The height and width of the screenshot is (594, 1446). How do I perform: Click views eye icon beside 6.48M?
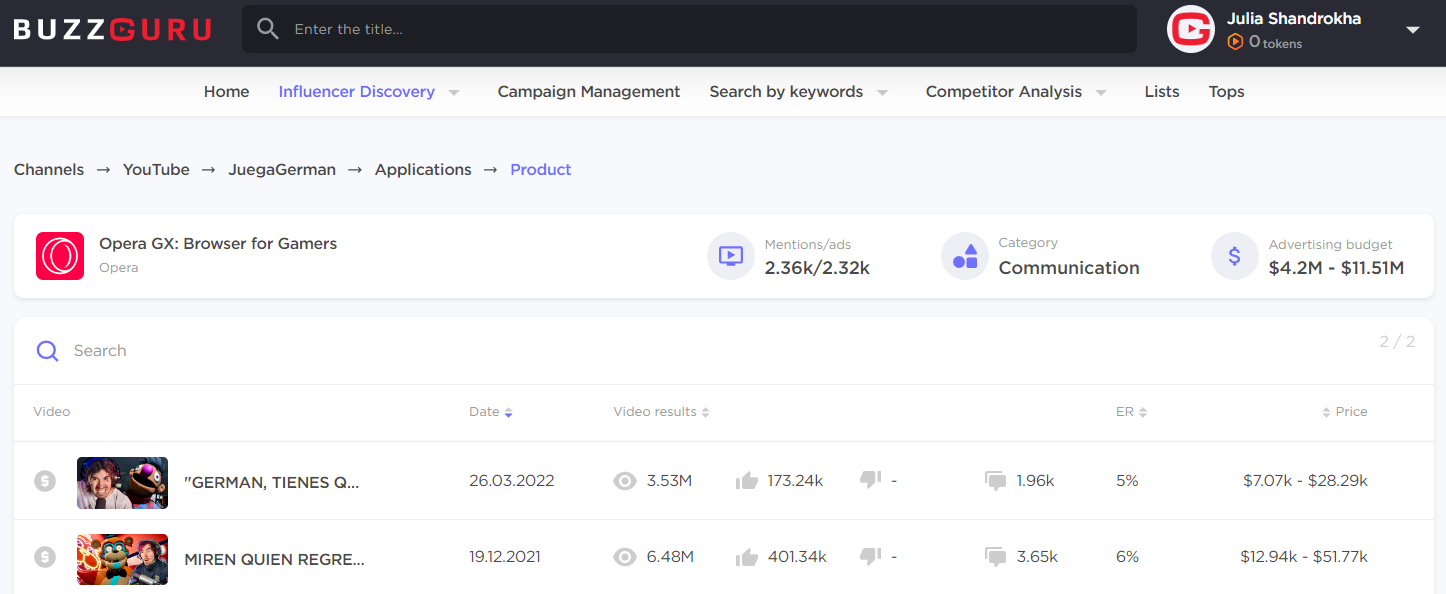point(625,557)
